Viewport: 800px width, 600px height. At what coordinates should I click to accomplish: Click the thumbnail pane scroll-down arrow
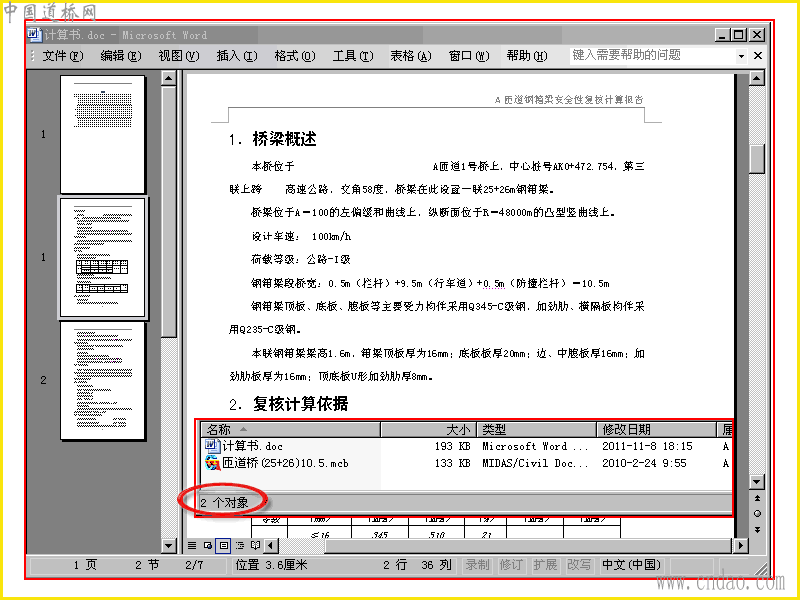[x=168, y=545]
